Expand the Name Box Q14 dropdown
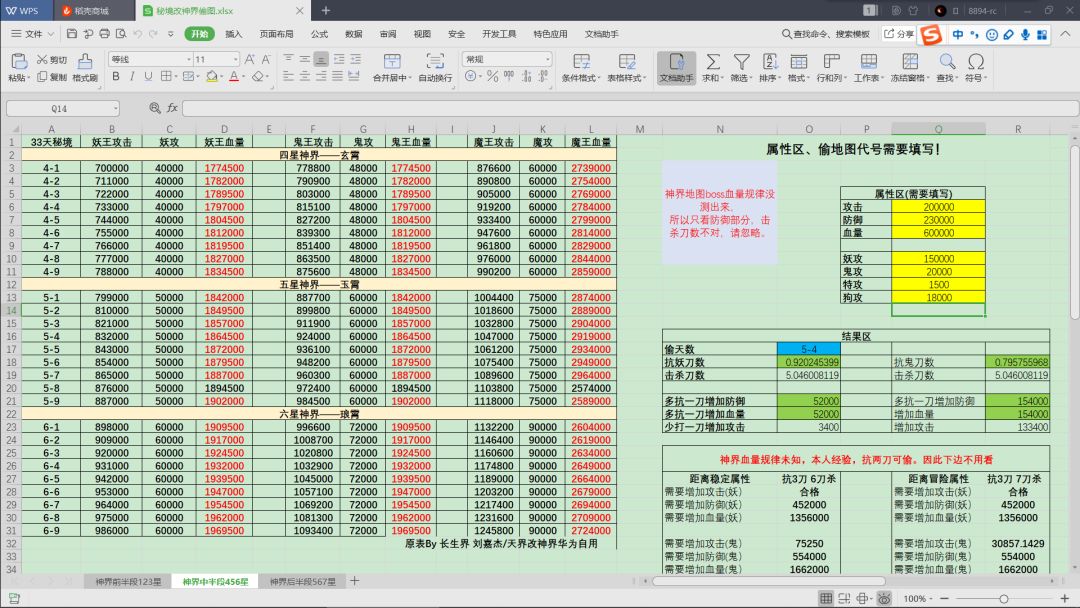The image size is (1080, 608). pos(115,109)
